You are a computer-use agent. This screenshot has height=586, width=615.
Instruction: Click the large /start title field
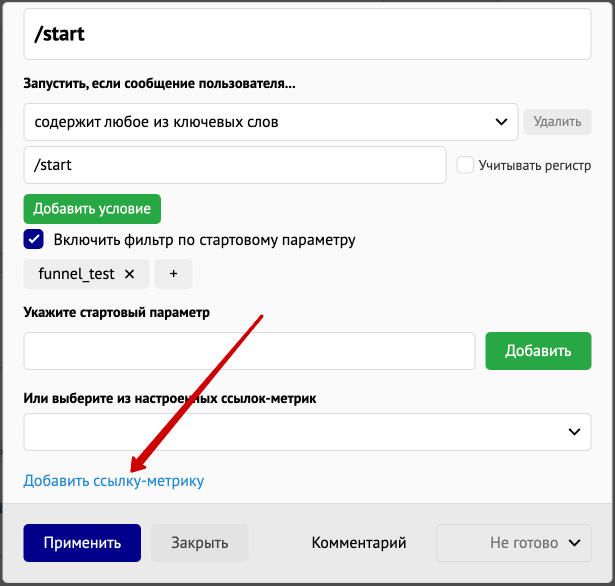[x=307, y=34]
